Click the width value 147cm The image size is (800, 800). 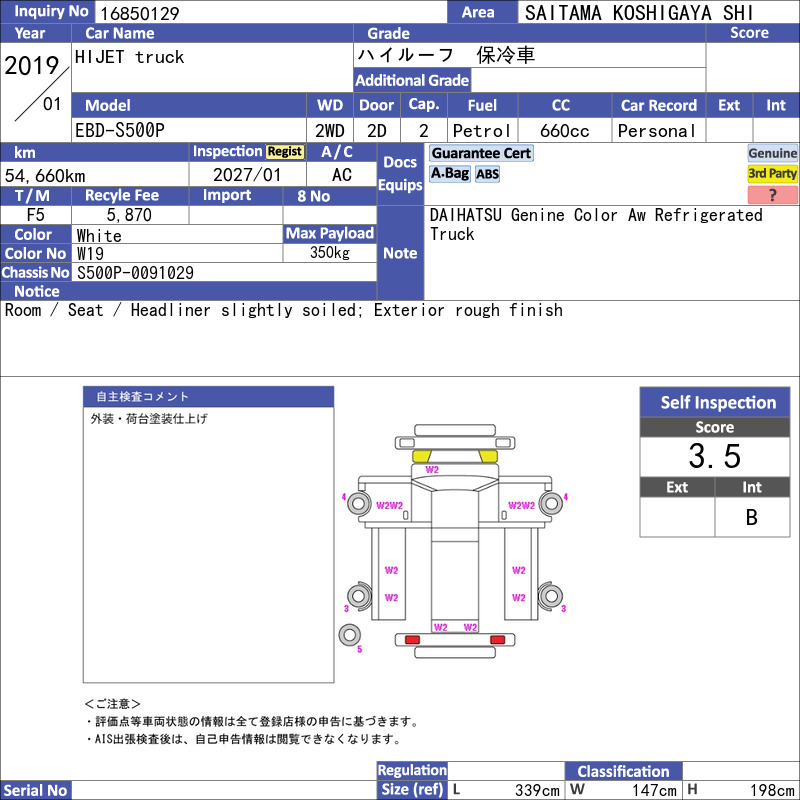point(654,790)
